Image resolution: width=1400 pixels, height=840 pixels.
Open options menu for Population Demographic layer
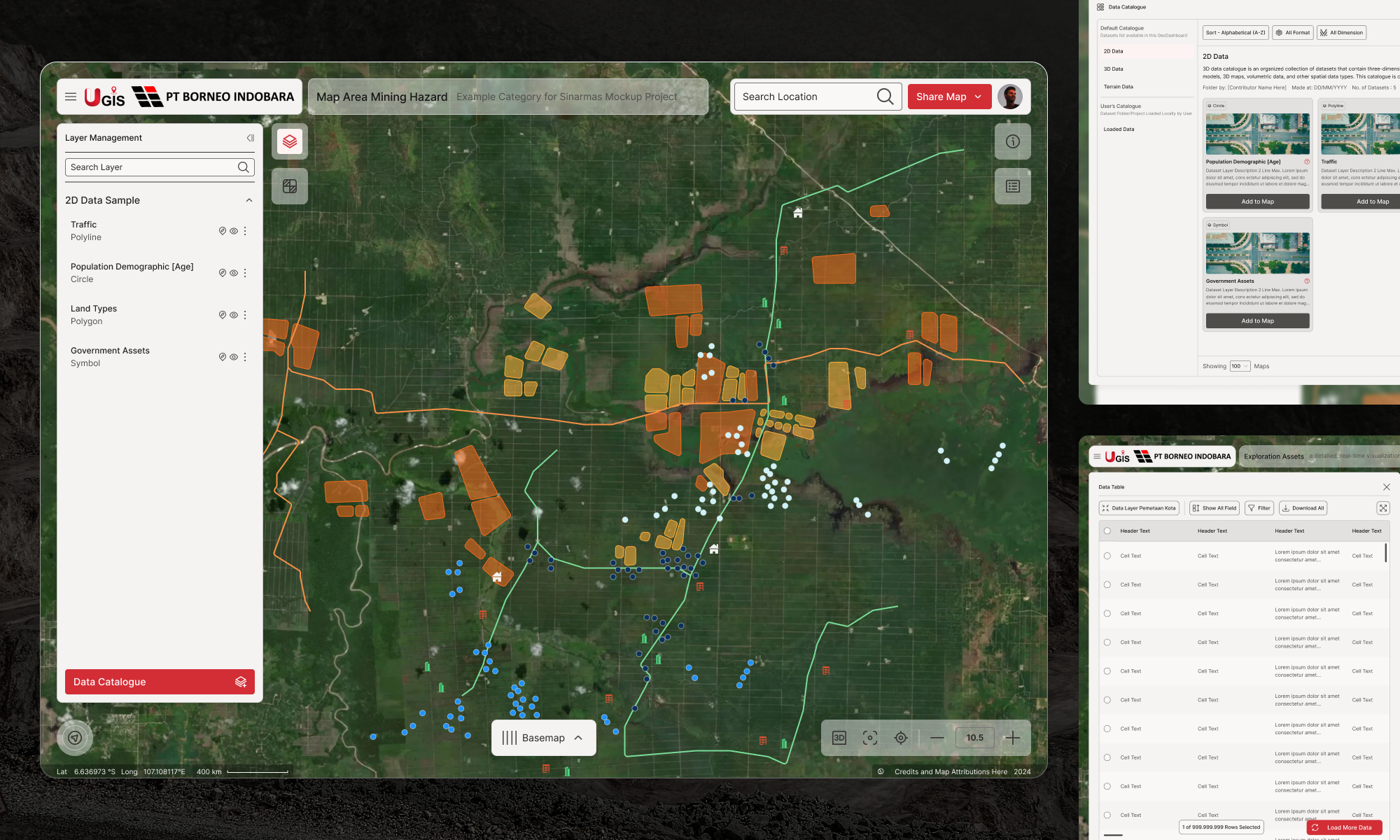(245, 273)
